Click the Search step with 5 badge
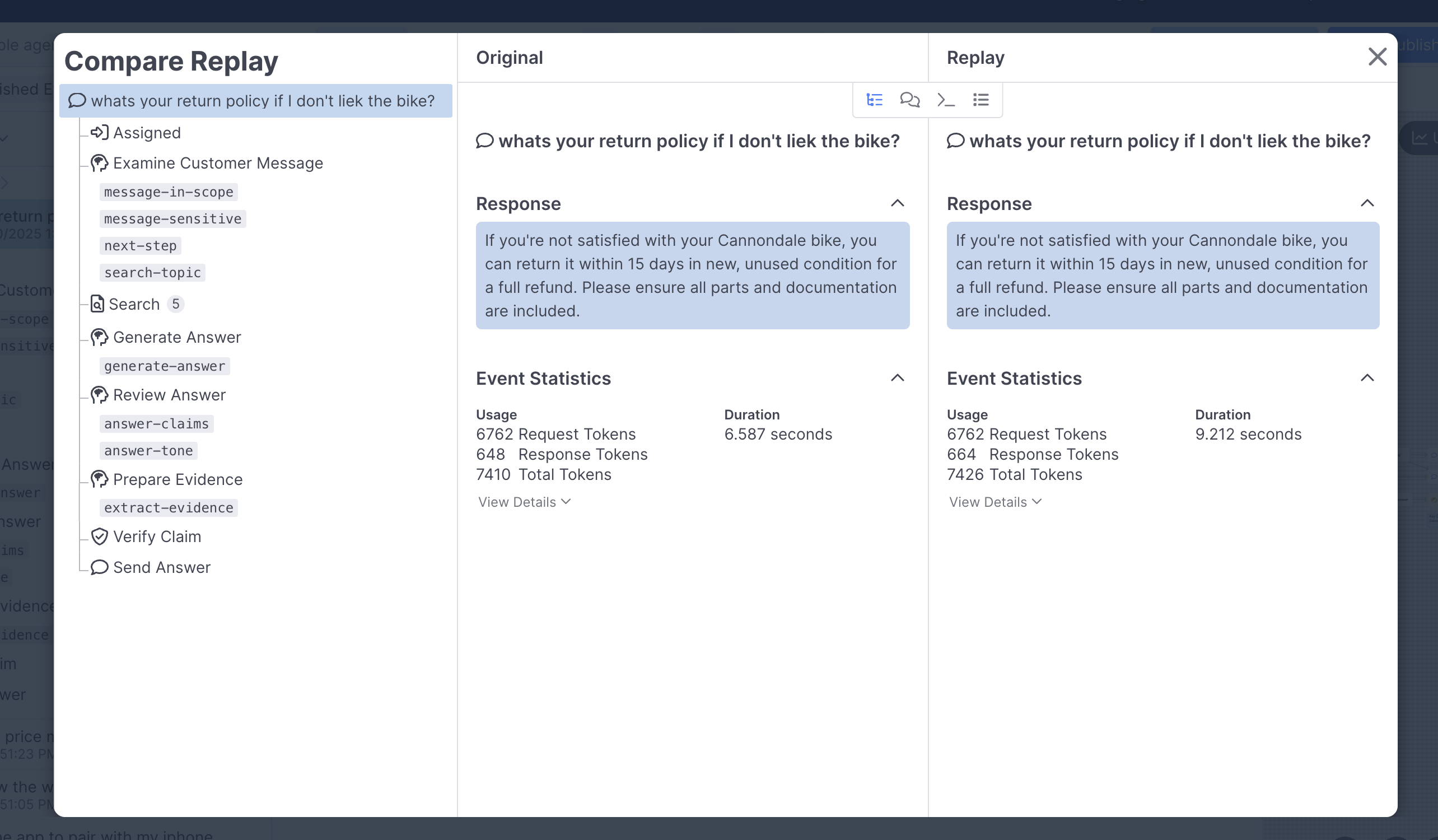The width and height of the screenshot is (1438, 840). (x=134, y=304)
